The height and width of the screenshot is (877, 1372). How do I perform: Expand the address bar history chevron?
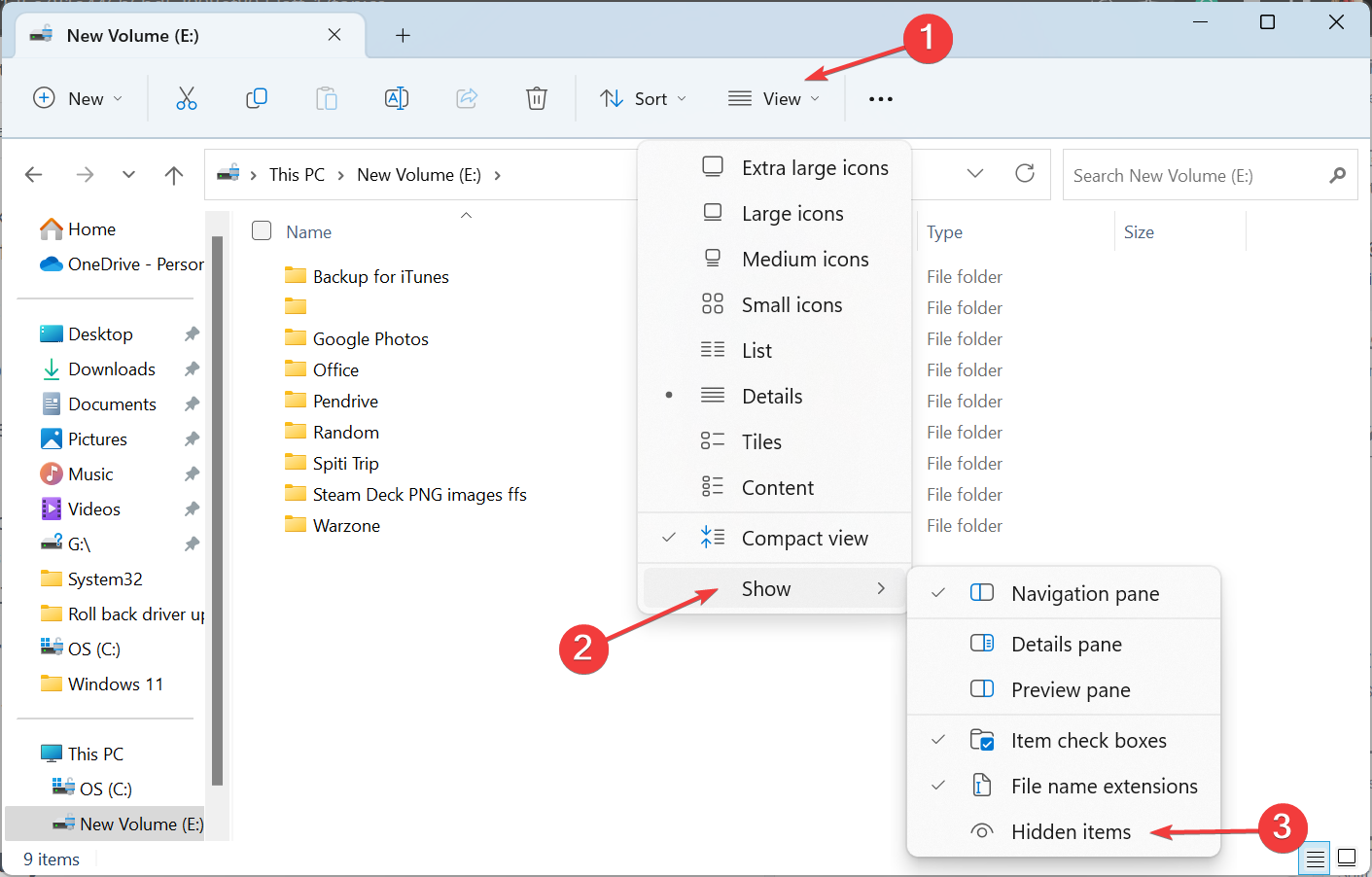[975, 174]
